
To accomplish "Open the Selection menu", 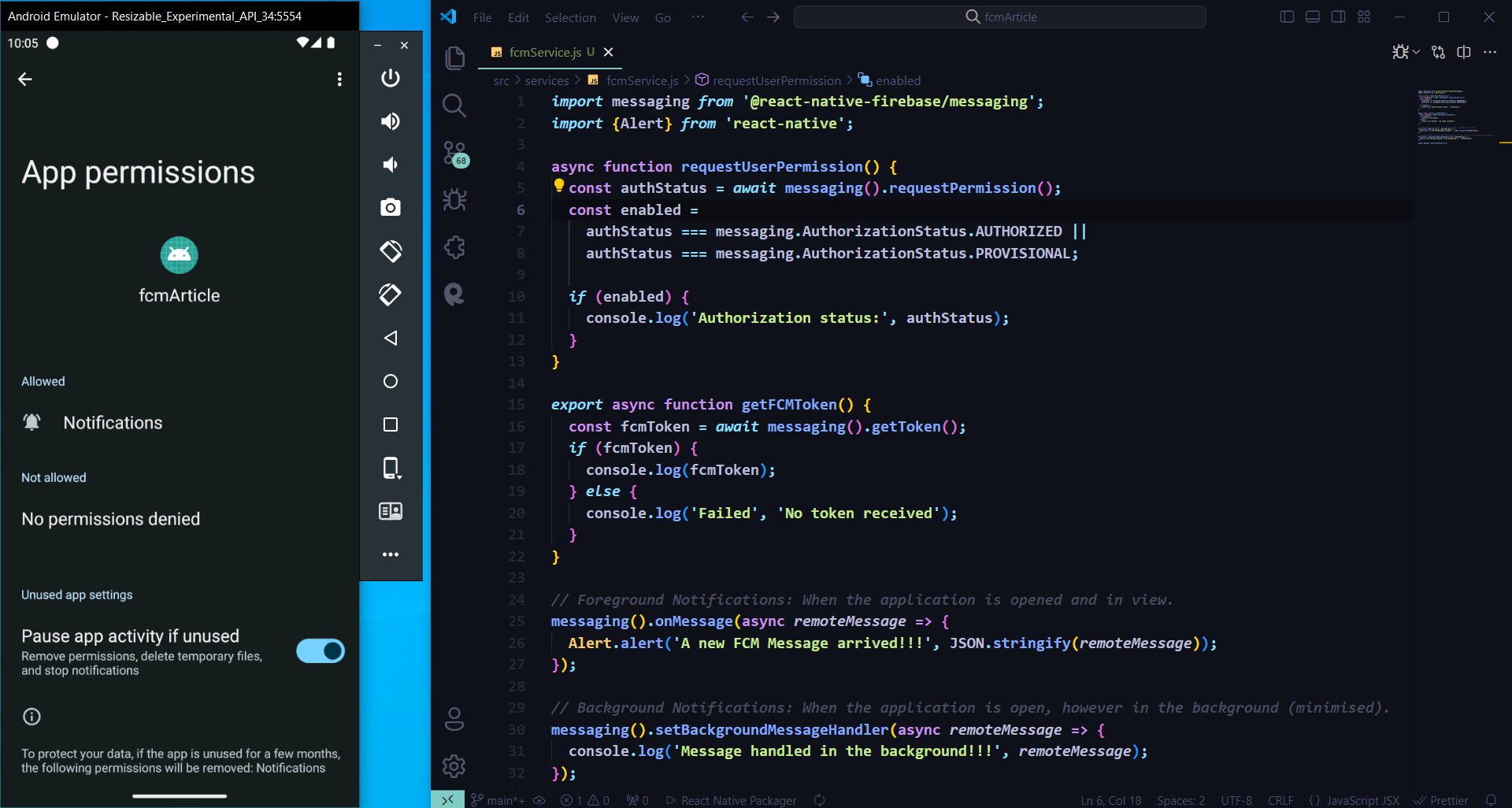I will click(570, 17).
